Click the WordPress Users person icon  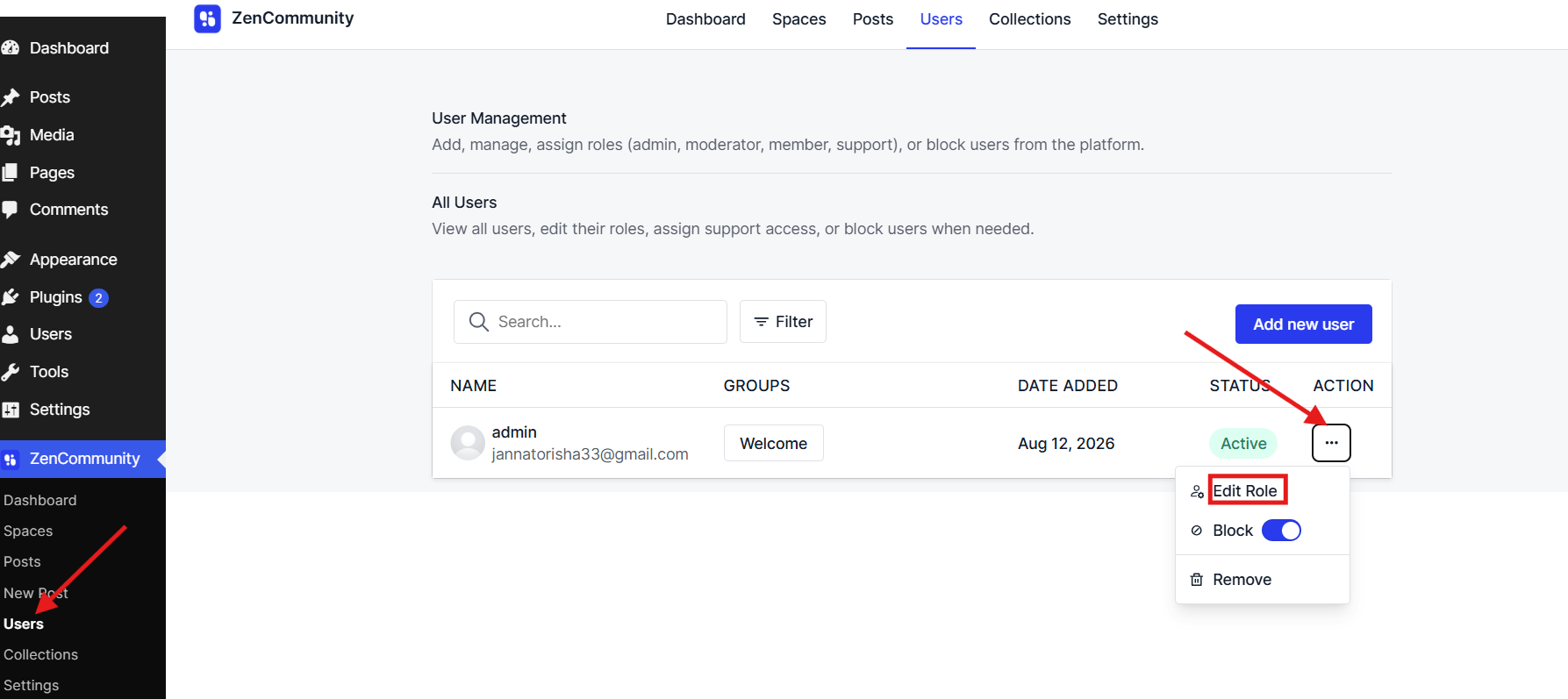pyautogui.click(x=11, y=334)
